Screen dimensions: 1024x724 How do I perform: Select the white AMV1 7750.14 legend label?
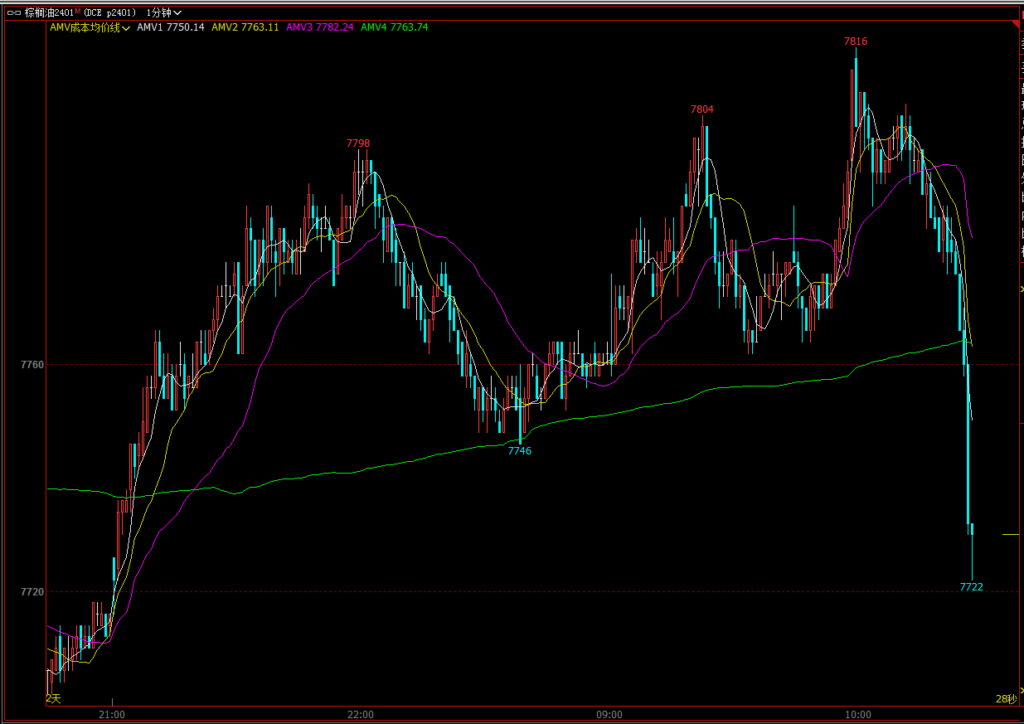point(170,27)
